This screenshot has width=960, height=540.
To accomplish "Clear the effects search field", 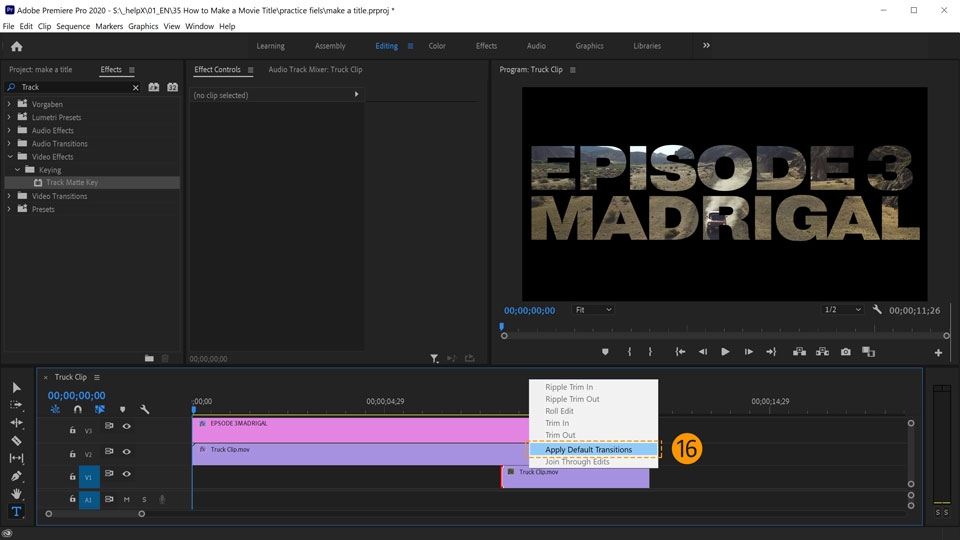I will point(136,88).
